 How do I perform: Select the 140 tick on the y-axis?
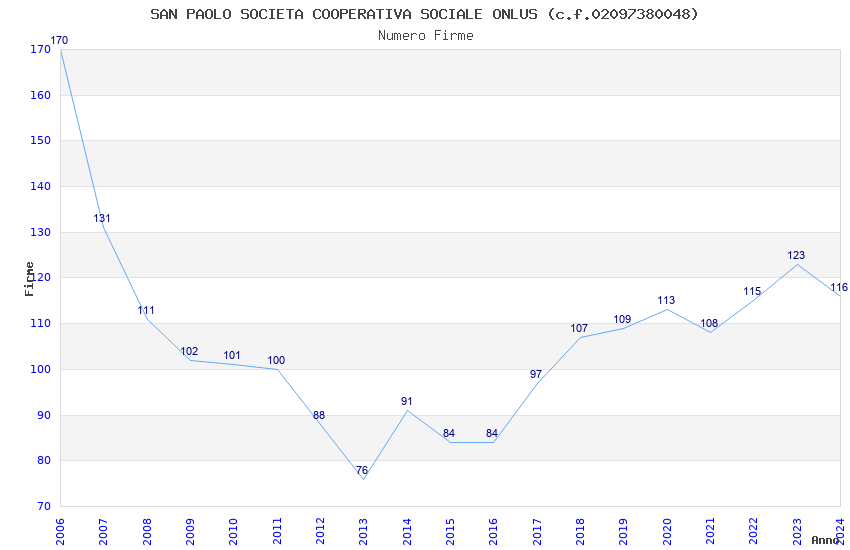[41, 186]
